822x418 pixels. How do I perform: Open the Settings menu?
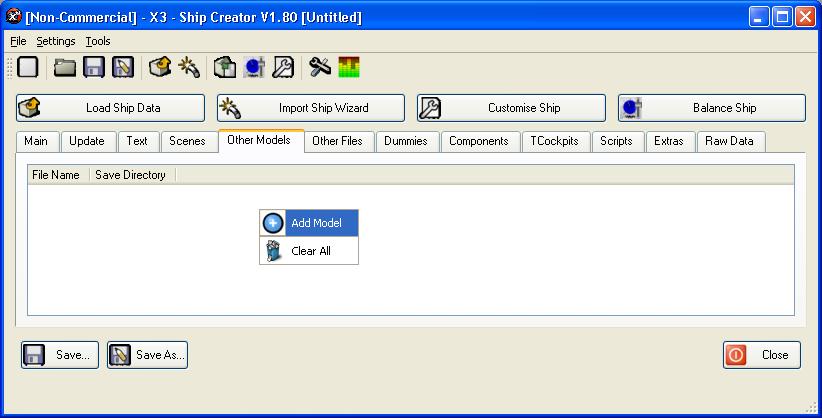56,41
